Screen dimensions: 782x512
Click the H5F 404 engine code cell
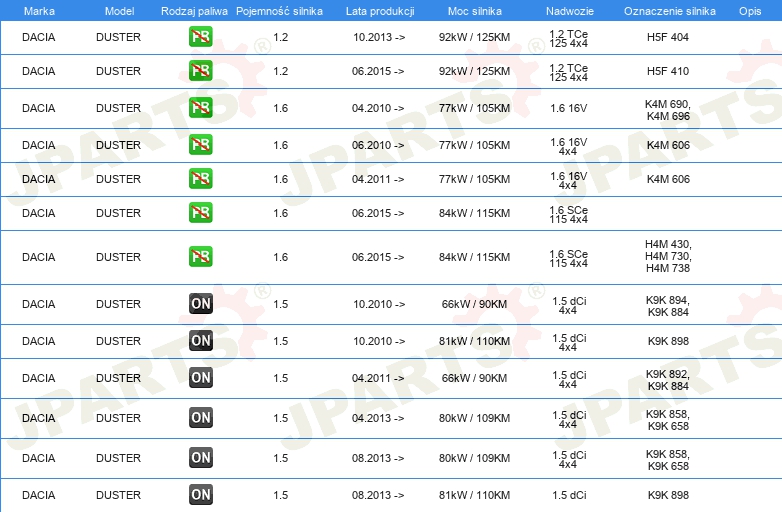668,37
